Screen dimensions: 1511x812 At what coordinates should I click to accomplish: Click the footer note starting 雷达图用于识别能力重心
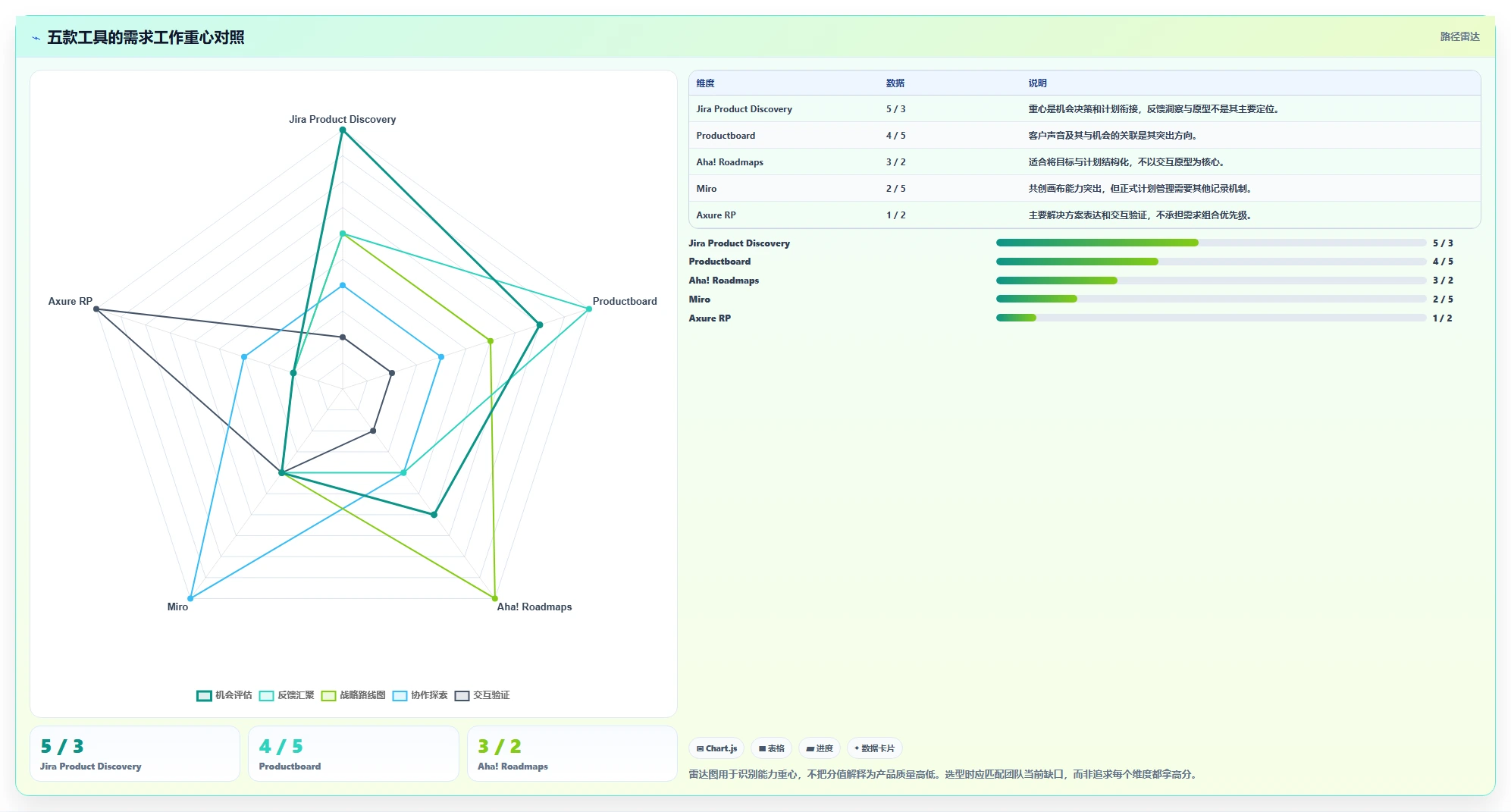click(x=944, y=774)
